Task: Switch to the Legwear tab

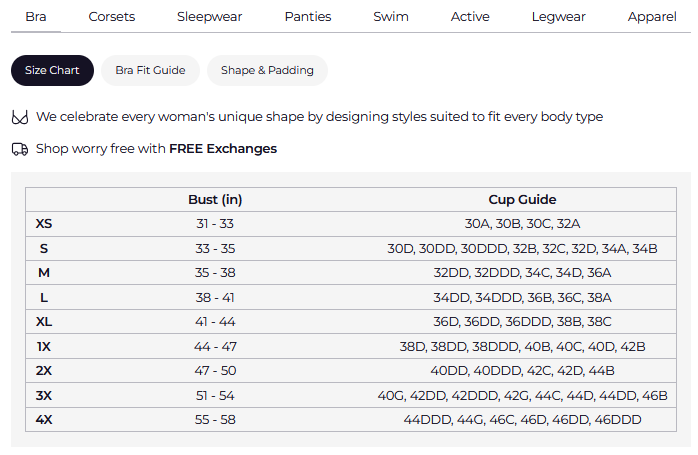Action: [x=559, y=17]
